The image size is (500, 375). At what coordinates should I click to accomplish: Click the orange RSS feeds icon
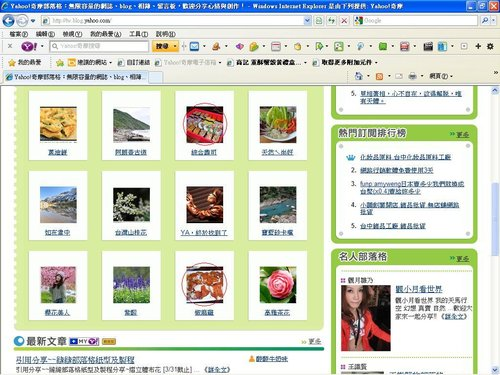[379, 76]
